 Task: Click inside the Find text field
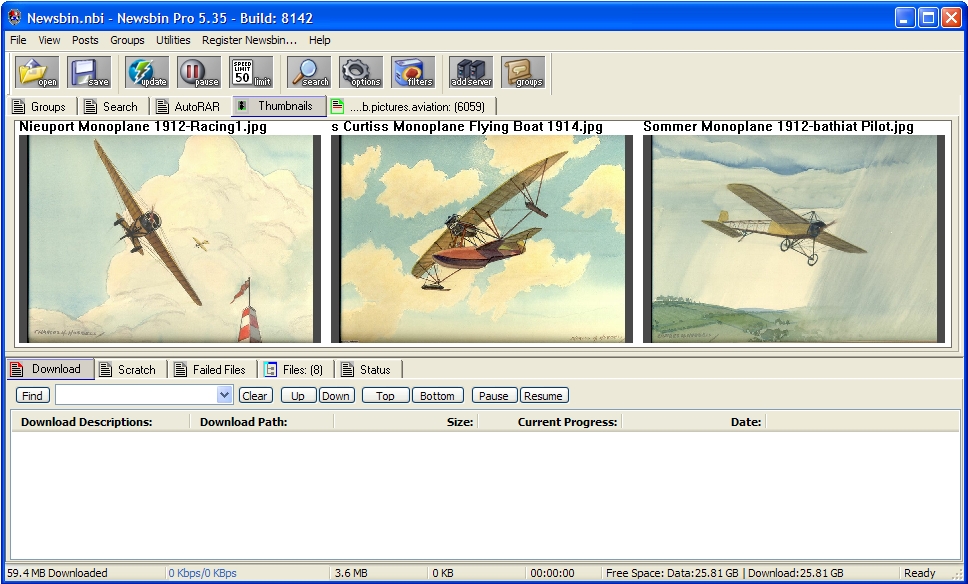(136, 395)
